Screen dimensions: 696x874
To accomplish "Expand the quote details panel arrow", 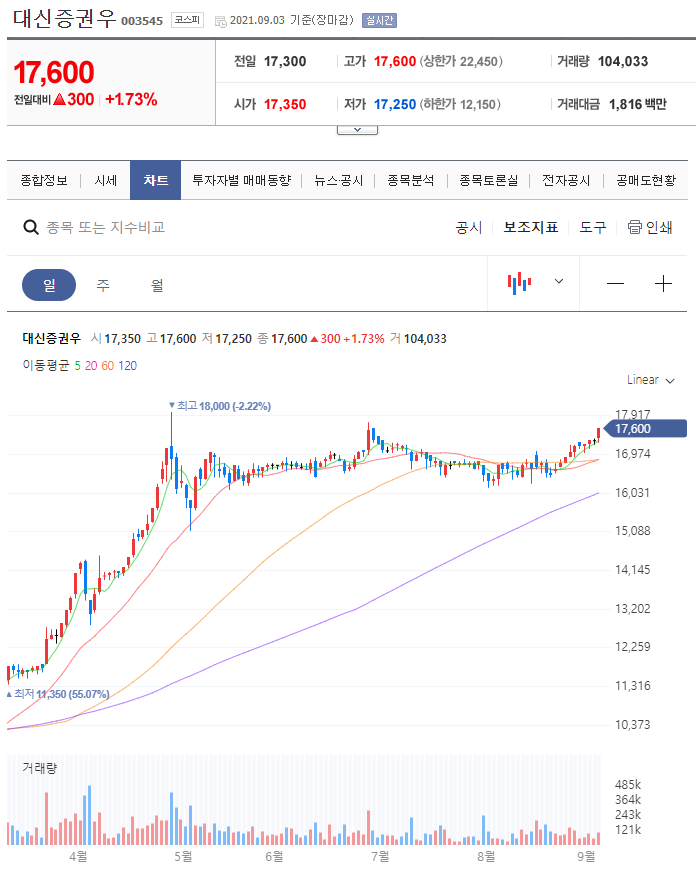I will (x=357, y=130).
